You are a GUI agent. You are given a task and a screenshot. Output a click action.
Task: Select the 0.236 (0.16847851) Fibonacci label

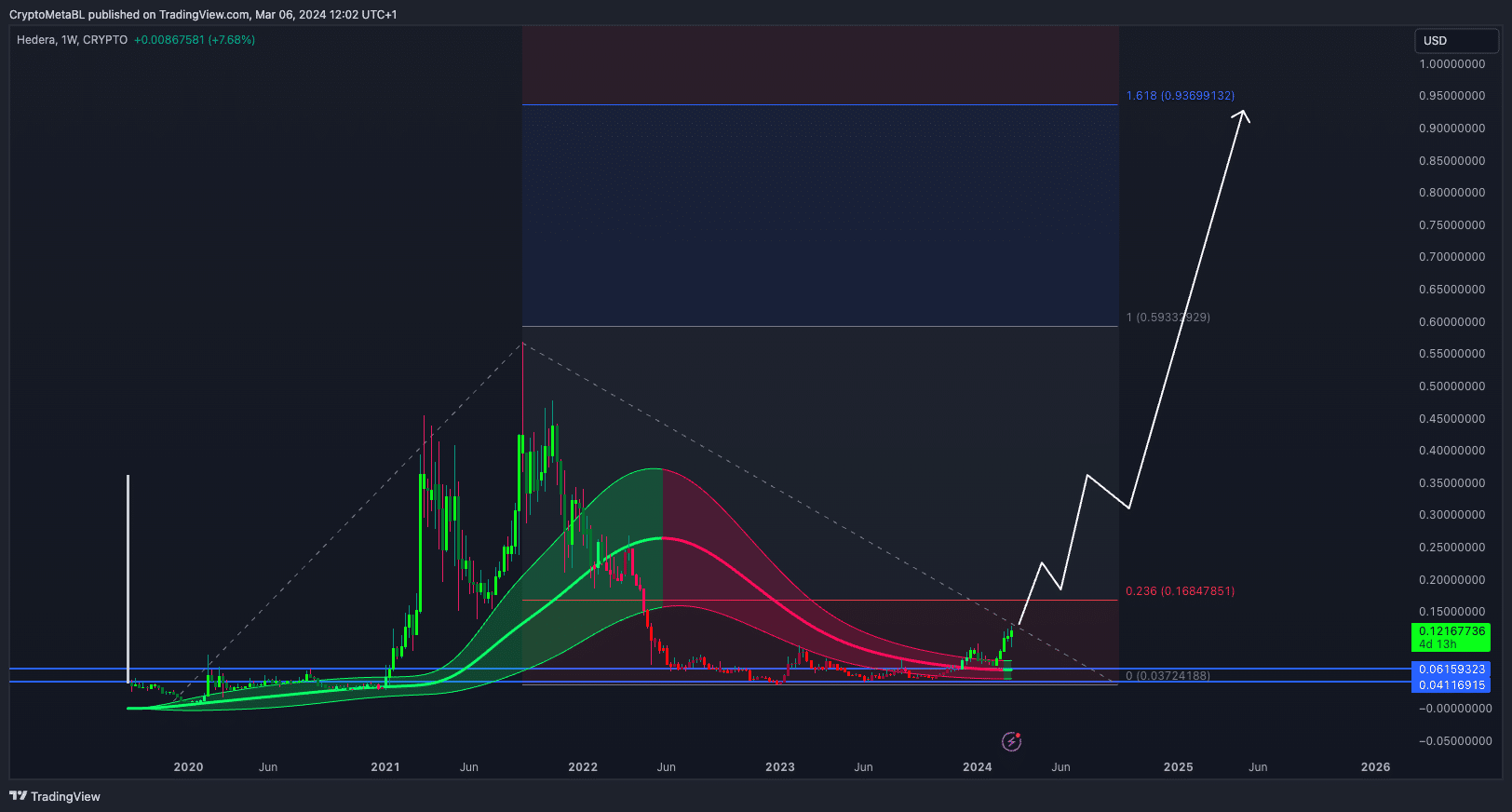coord(1180,591)
